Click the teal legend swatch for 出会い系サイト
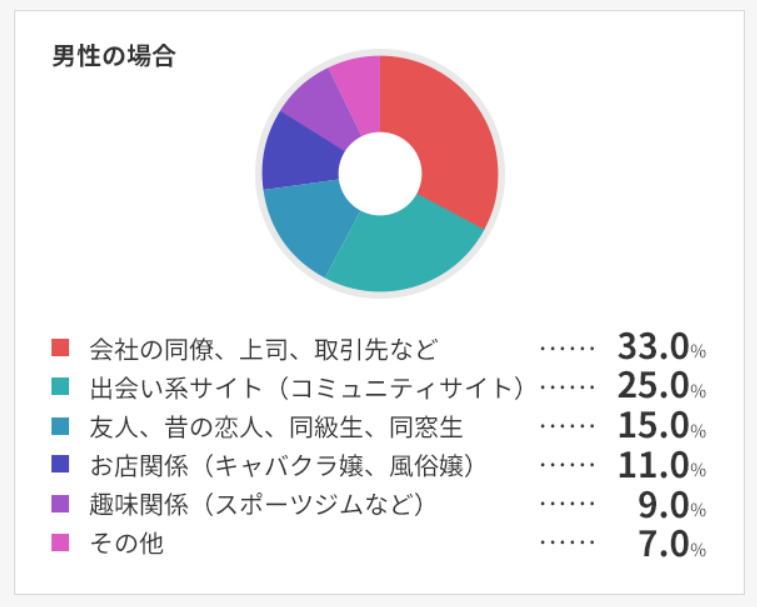This screenshot has width=757, height=607. [x=60, y=387]
